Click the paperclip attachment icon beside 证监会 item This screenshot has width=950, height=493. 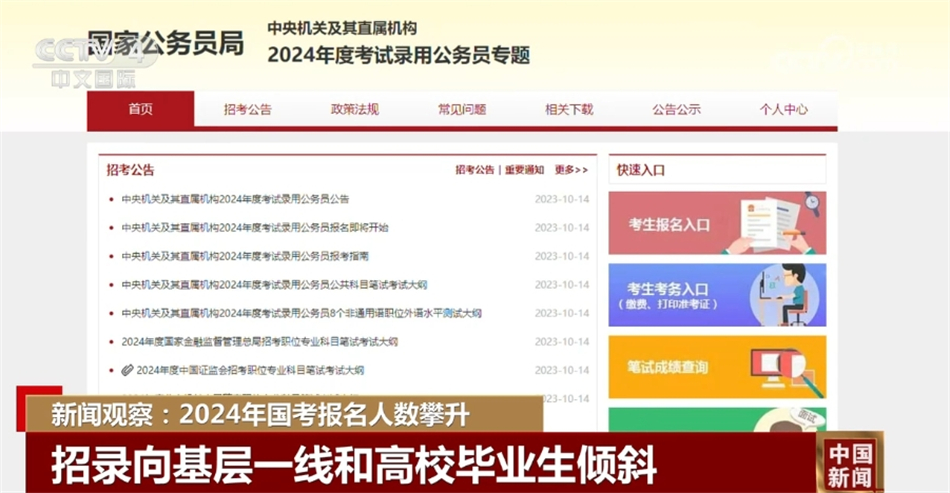[127, 370]
